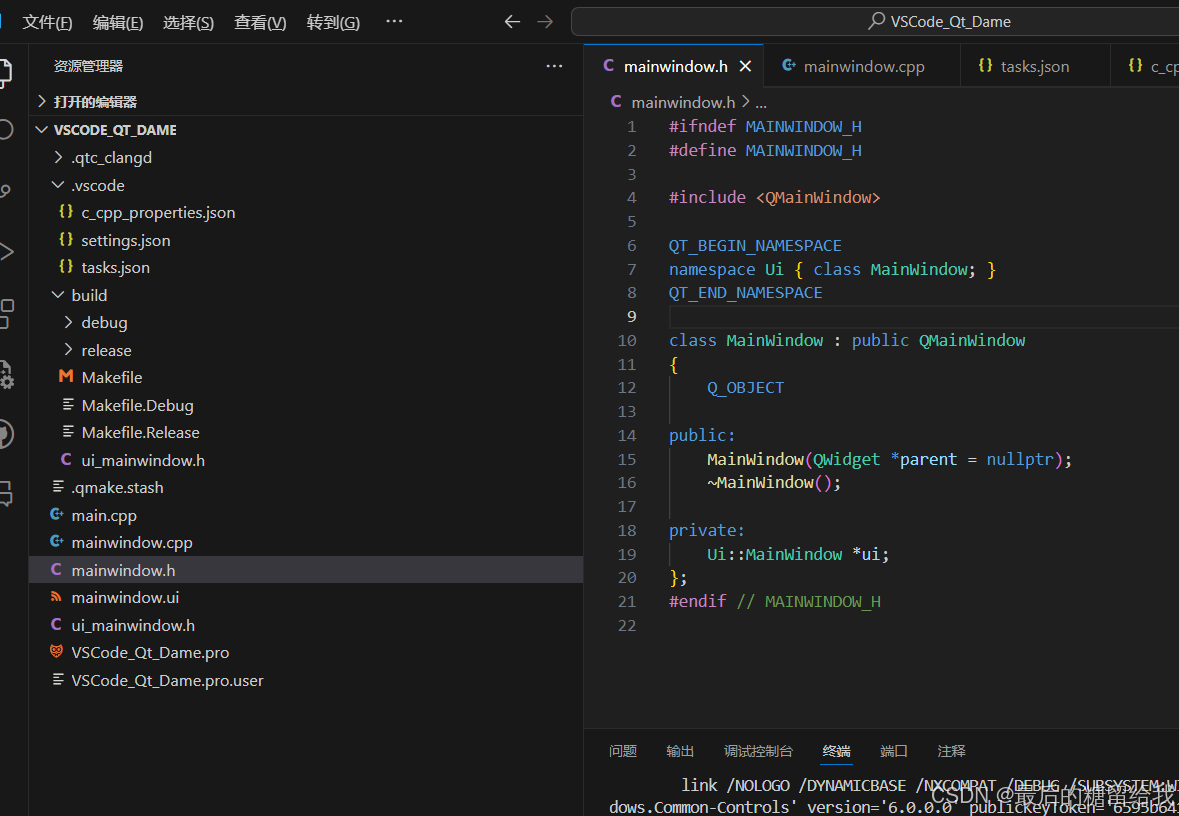This screenshot has height=816, width=1179.
Task: Click the Q_OBJECT macro on line 12
Action: [x=745, y=387]
